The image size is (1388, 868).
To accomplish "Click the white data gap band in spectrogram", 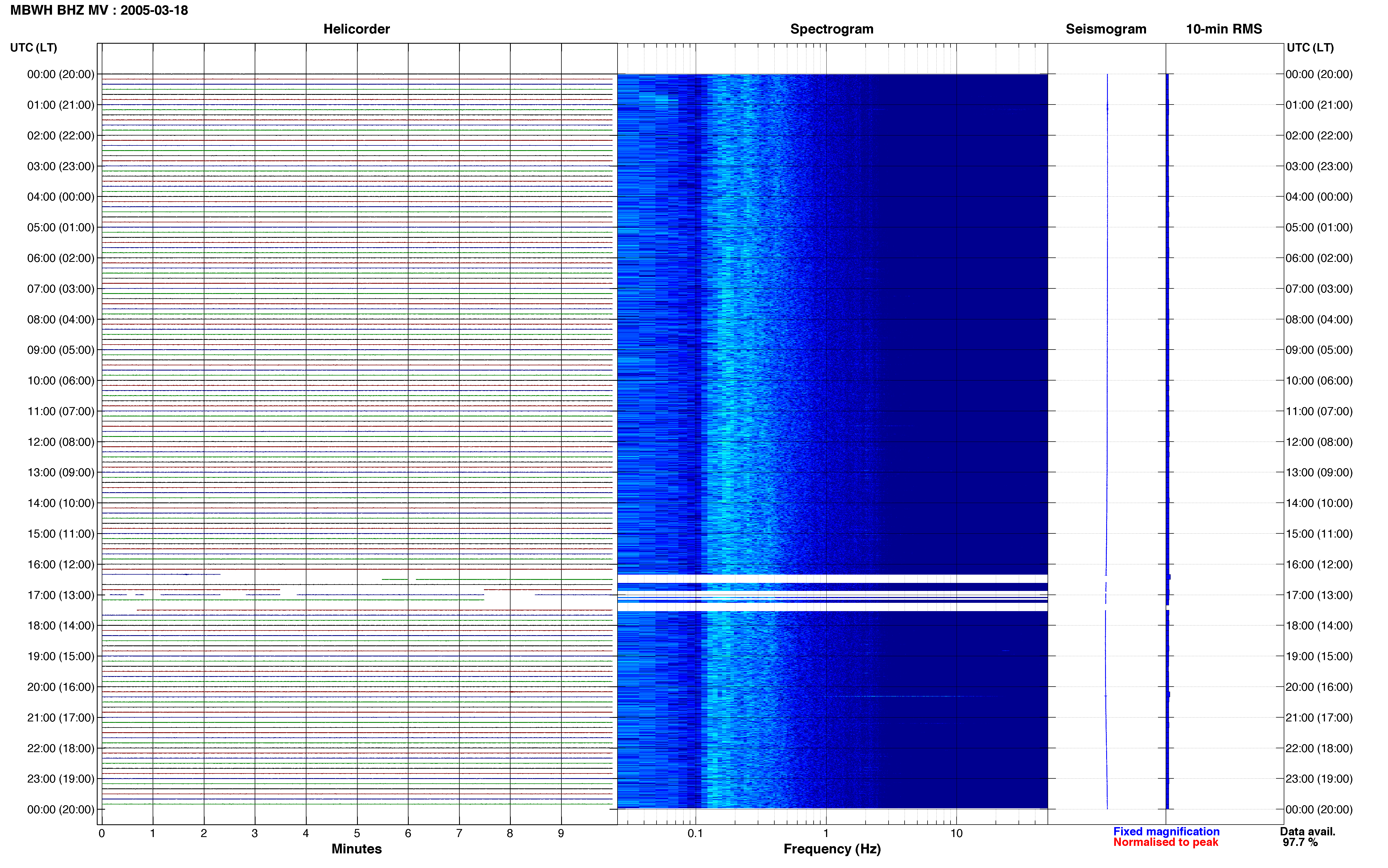I will coord(832,579).
